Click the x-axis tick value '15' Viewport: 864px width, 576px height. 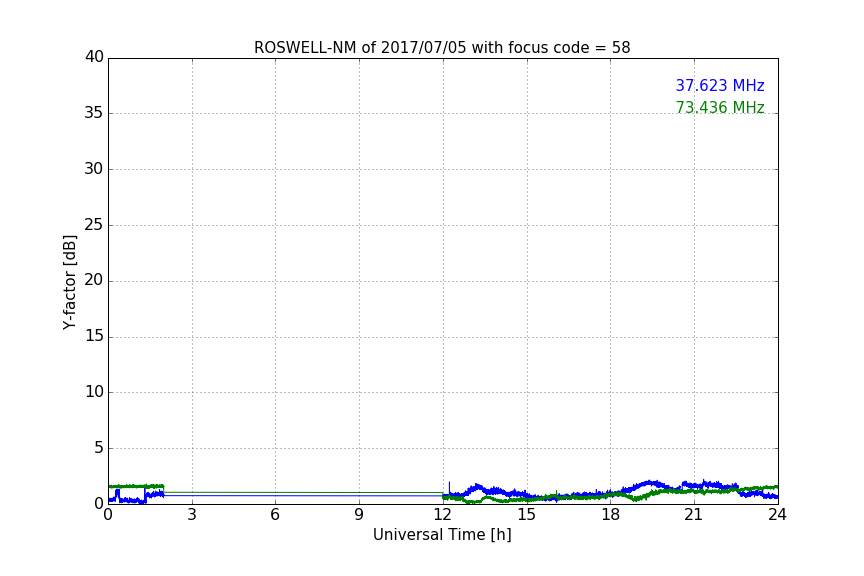[x=526, y=515]
